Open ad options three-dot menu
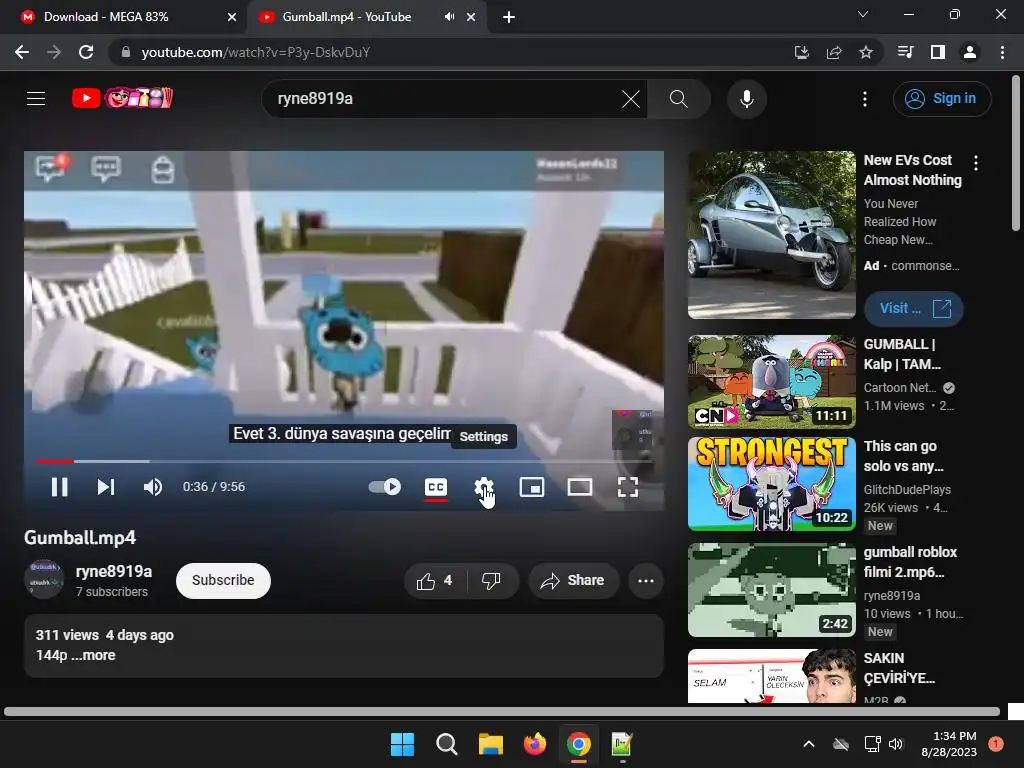 click(976, 163)
